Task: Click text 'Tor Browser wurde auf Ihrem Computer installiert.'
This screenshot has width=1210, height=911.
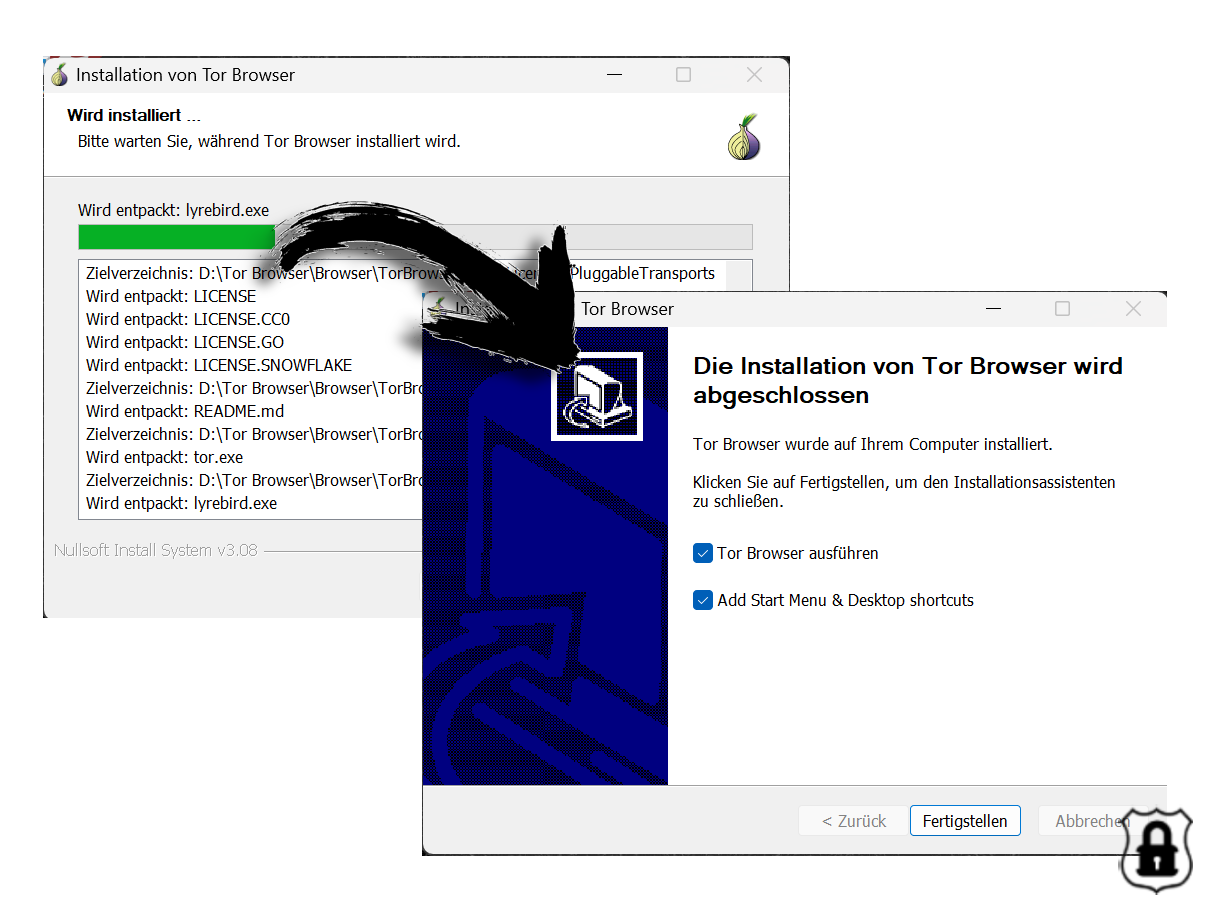Action: point(873,443)
